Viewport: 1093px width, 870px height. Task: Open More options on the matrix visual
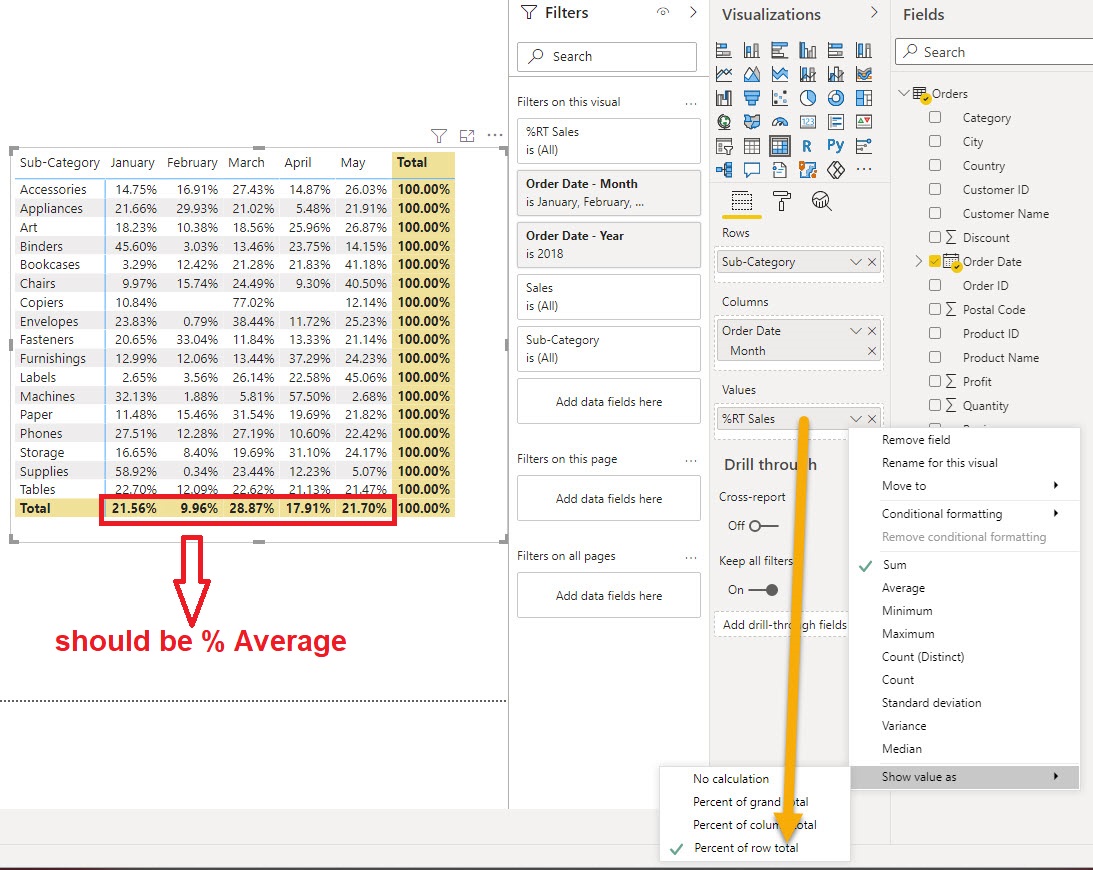pos(495,135)
